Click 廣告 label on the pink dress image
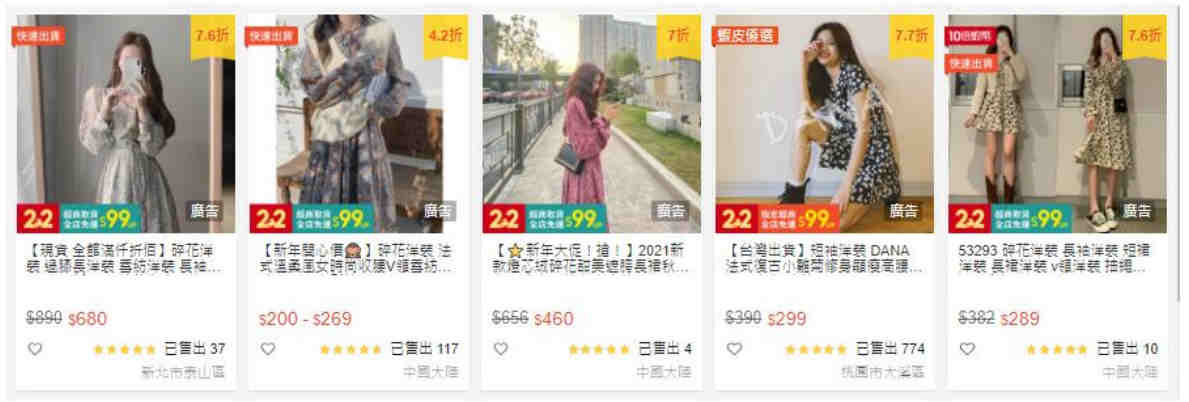The width and height of the screenshot is (1189, 402). [669, 211]
